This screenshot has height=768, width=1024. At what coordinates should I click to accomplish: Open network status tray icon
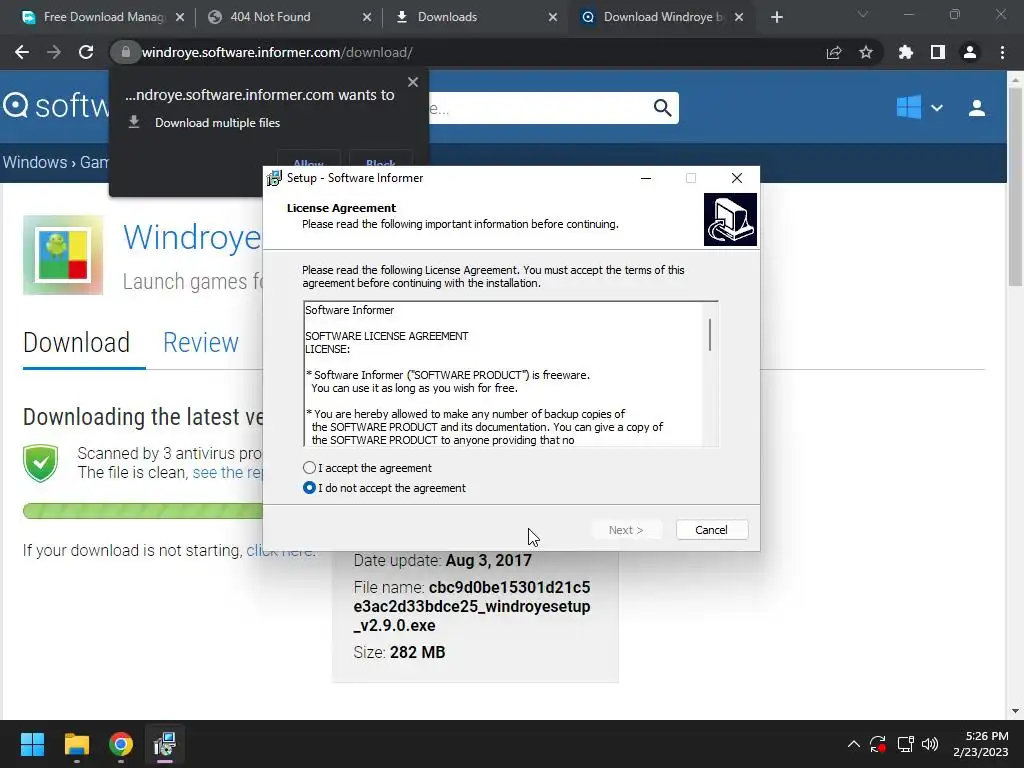(x=905, y=744)
